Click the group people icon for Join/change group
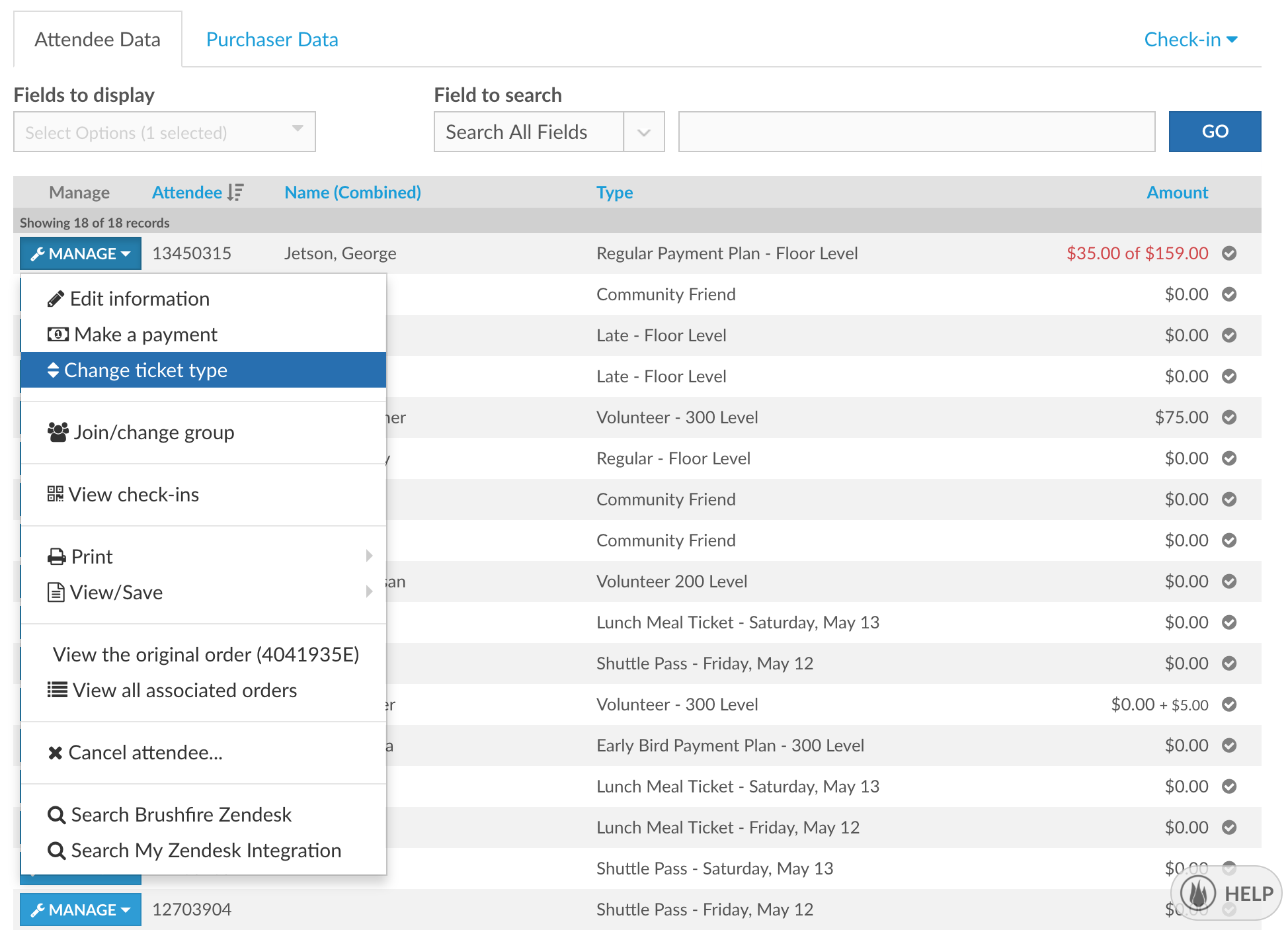1288x934 pixels. click(x=58, y=433)
